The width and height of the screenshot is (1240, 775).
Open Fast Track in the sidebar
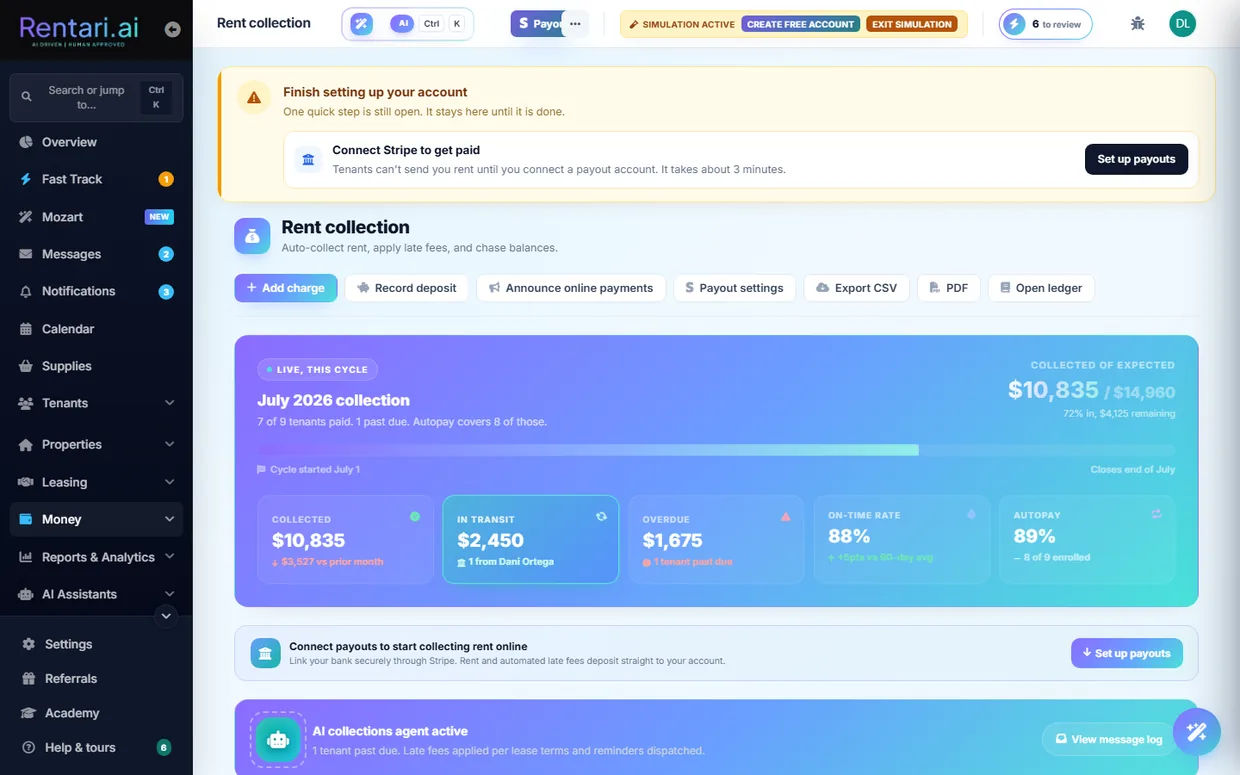96,179
